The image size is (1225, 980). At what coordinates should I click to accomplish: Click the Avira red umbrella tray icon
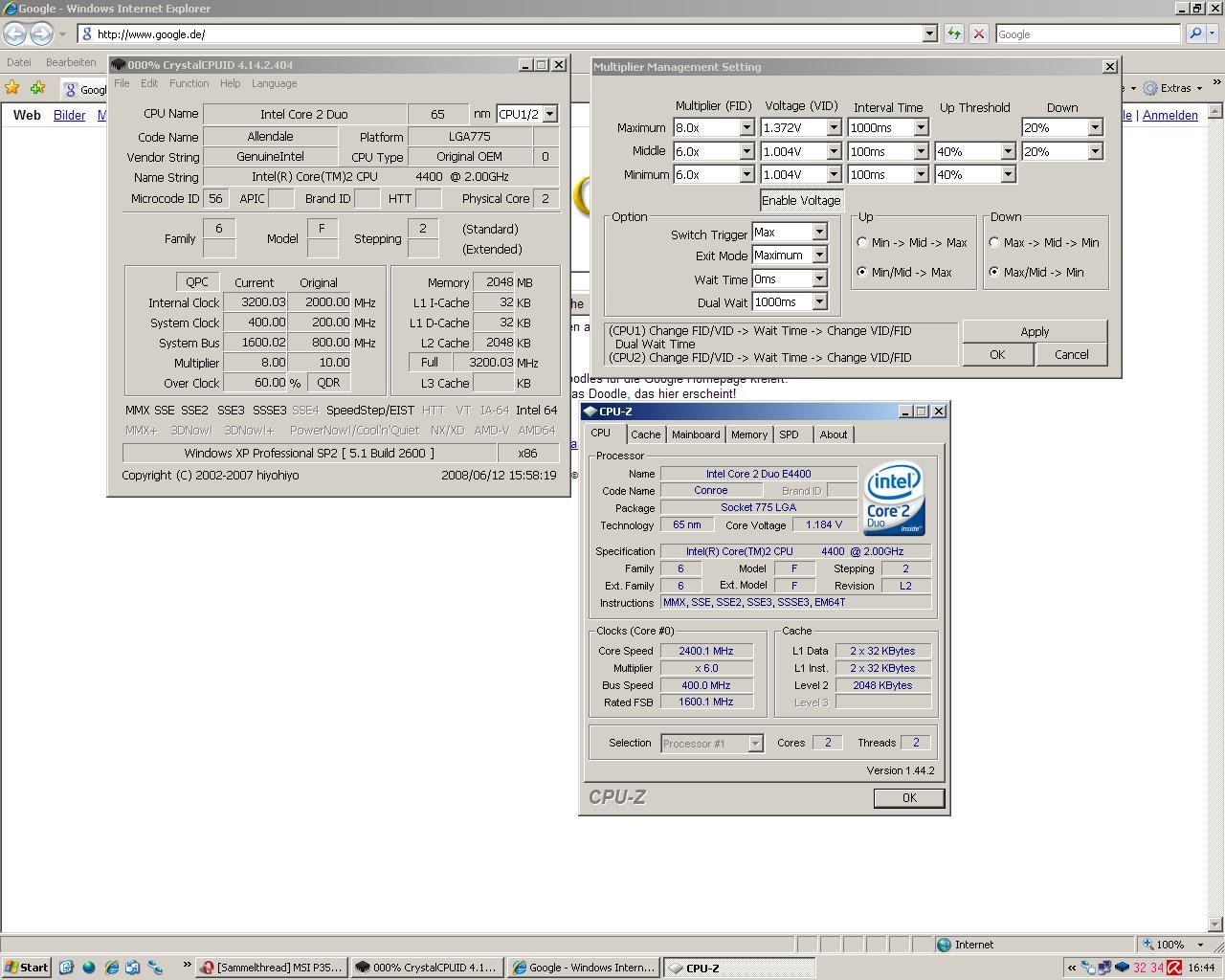[1174, 968]
